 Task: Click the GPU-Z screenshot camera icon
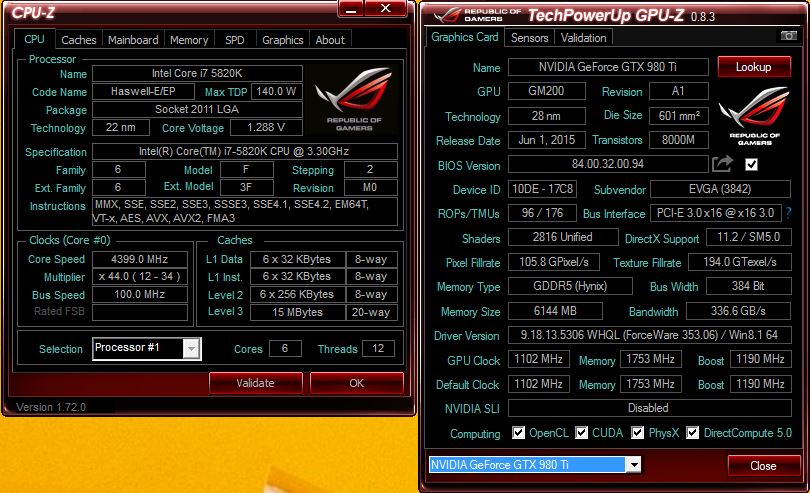tap(788, 36)
